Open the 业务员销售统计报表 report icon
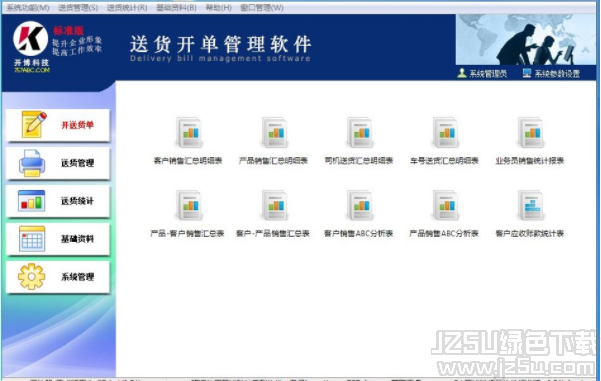Image resolution: width=601 pixels, height=381 pixels. tap(530, 133)
